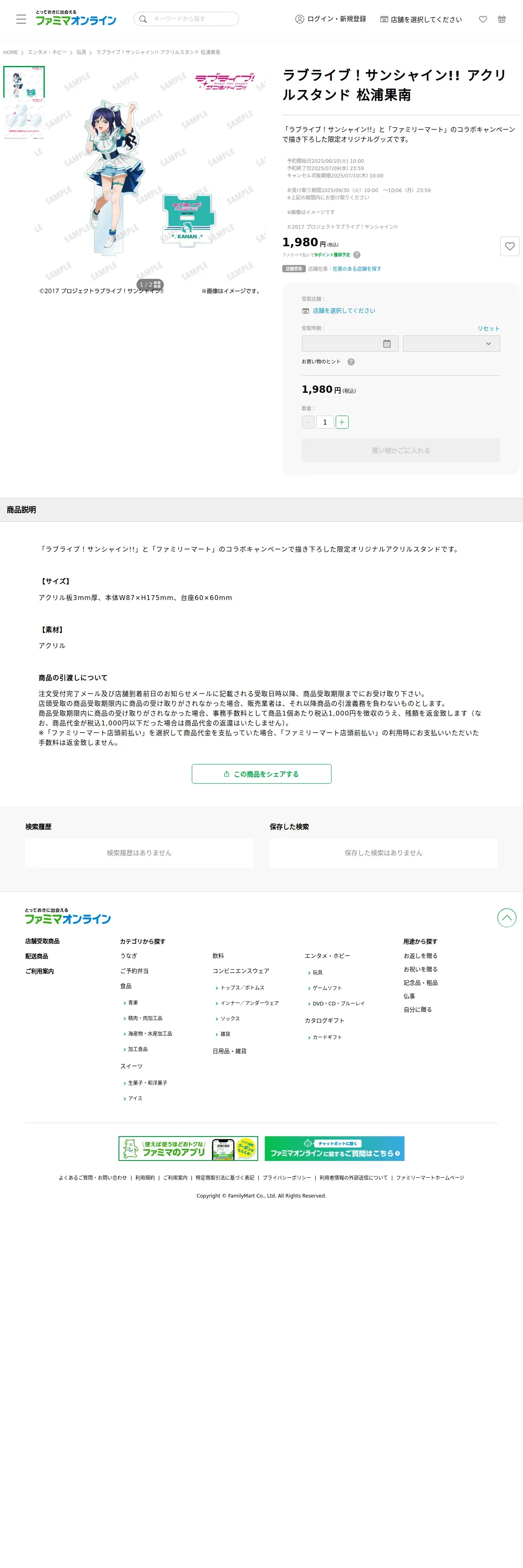Screen dimensions: 523x1568
Task: Open 食品 category link
Action: click(125, 986)
